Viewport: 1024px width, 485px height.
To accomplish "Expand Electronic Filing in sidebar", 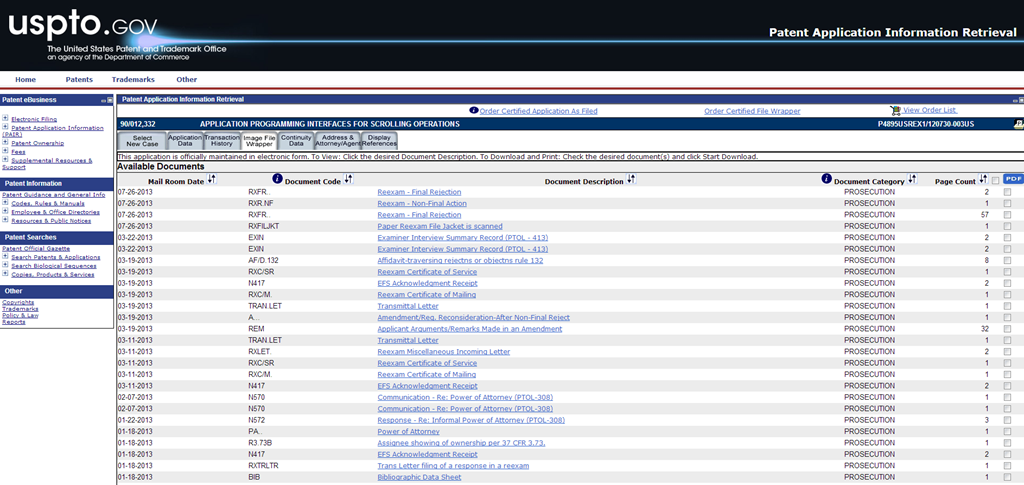I will [6, 118].
